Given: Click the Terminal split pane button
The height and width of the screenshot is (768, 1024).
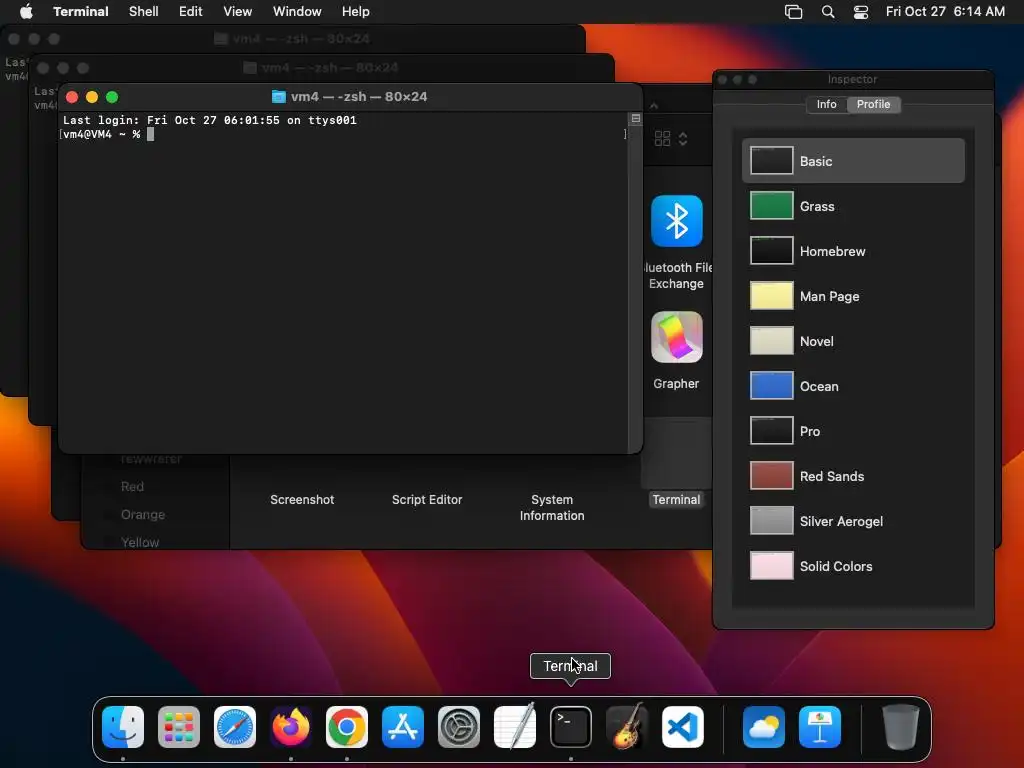Looking at the screenshot, I should [x=635, y=119].
